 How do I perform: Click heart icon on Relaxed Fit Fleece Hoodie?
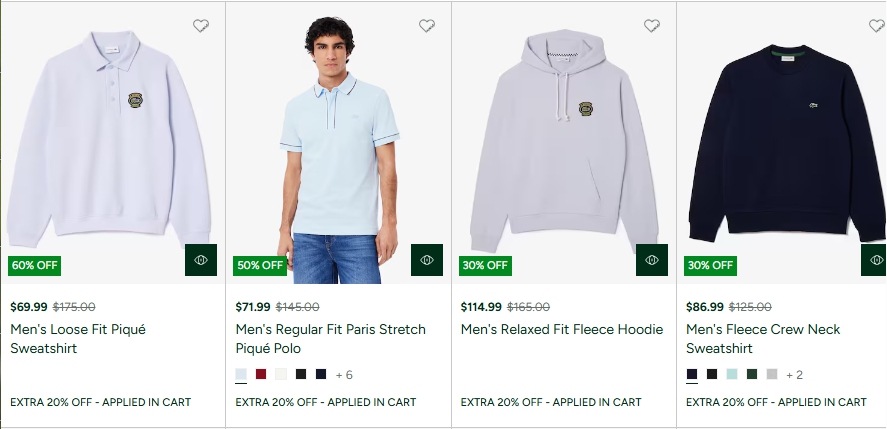[x=652, y=26]
